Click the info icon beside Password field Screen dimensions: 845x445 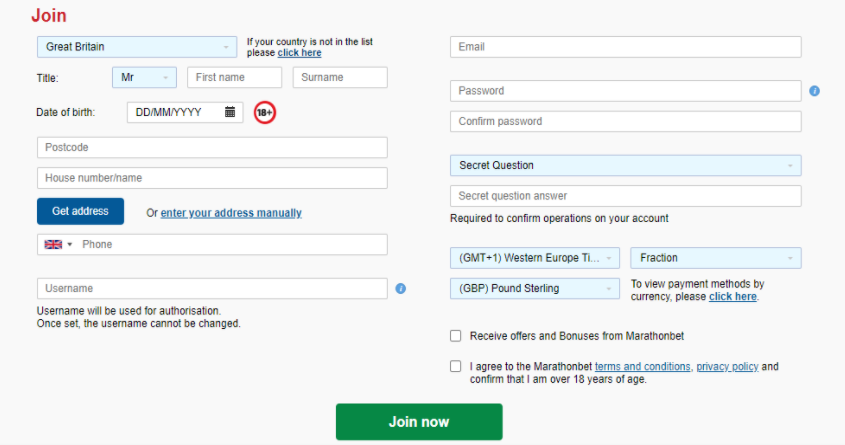[x=814, y=91]
